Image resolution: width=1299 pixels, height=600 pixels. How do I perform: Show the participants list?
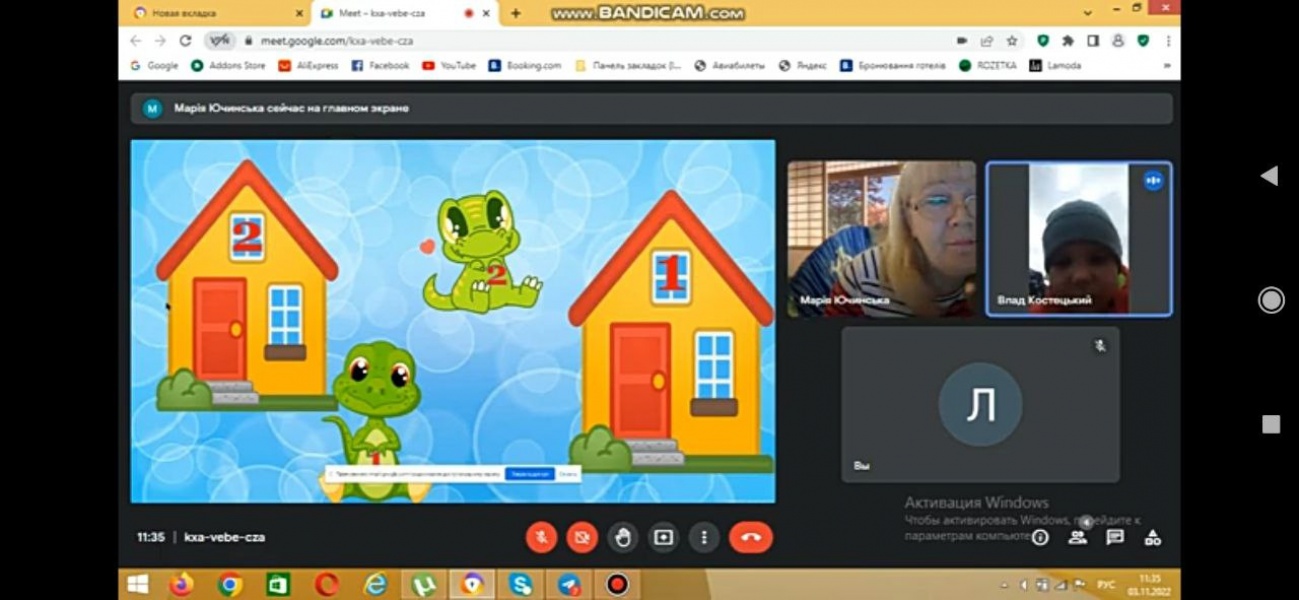click(1077, 537)
